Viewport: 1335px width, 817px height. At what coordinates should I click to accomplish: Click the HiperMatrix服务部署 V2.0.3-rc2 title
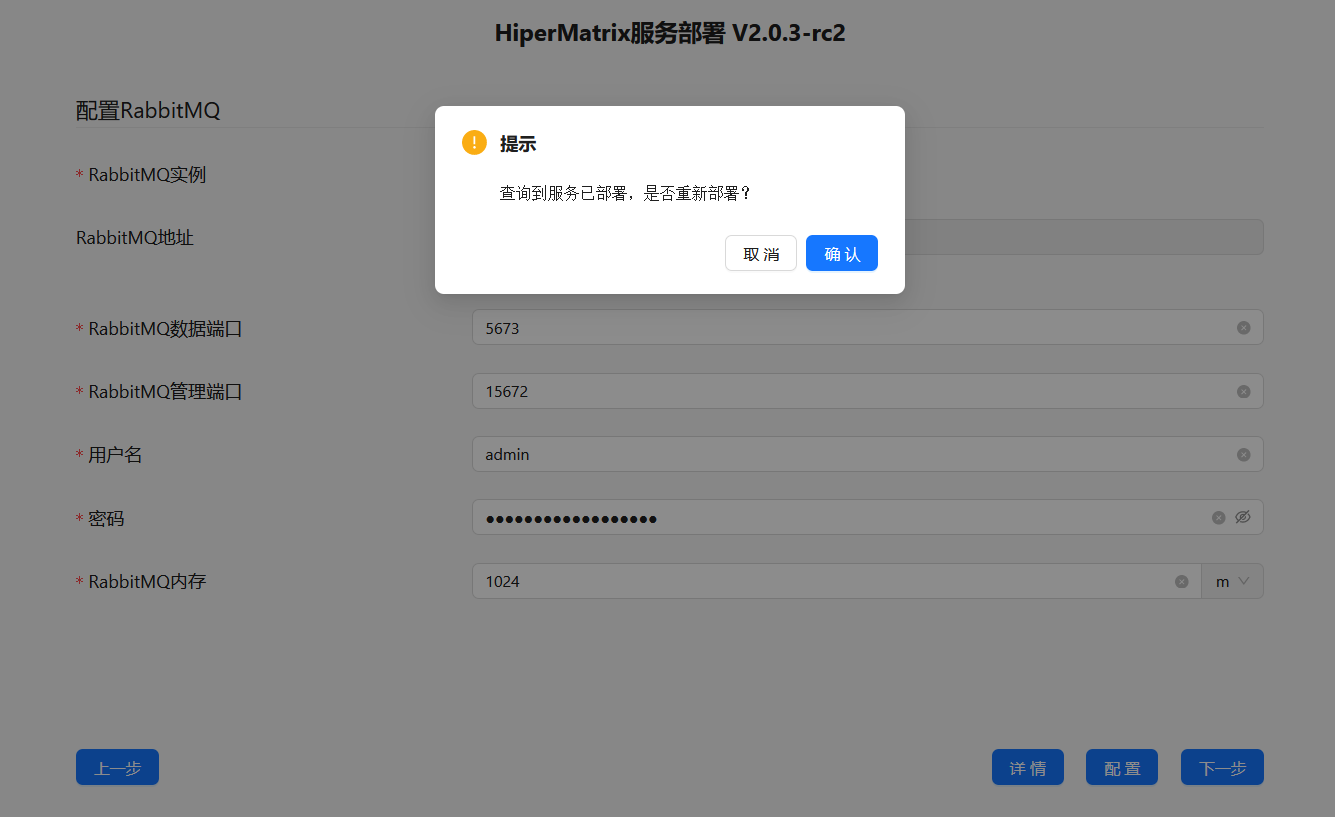(670, 33)
